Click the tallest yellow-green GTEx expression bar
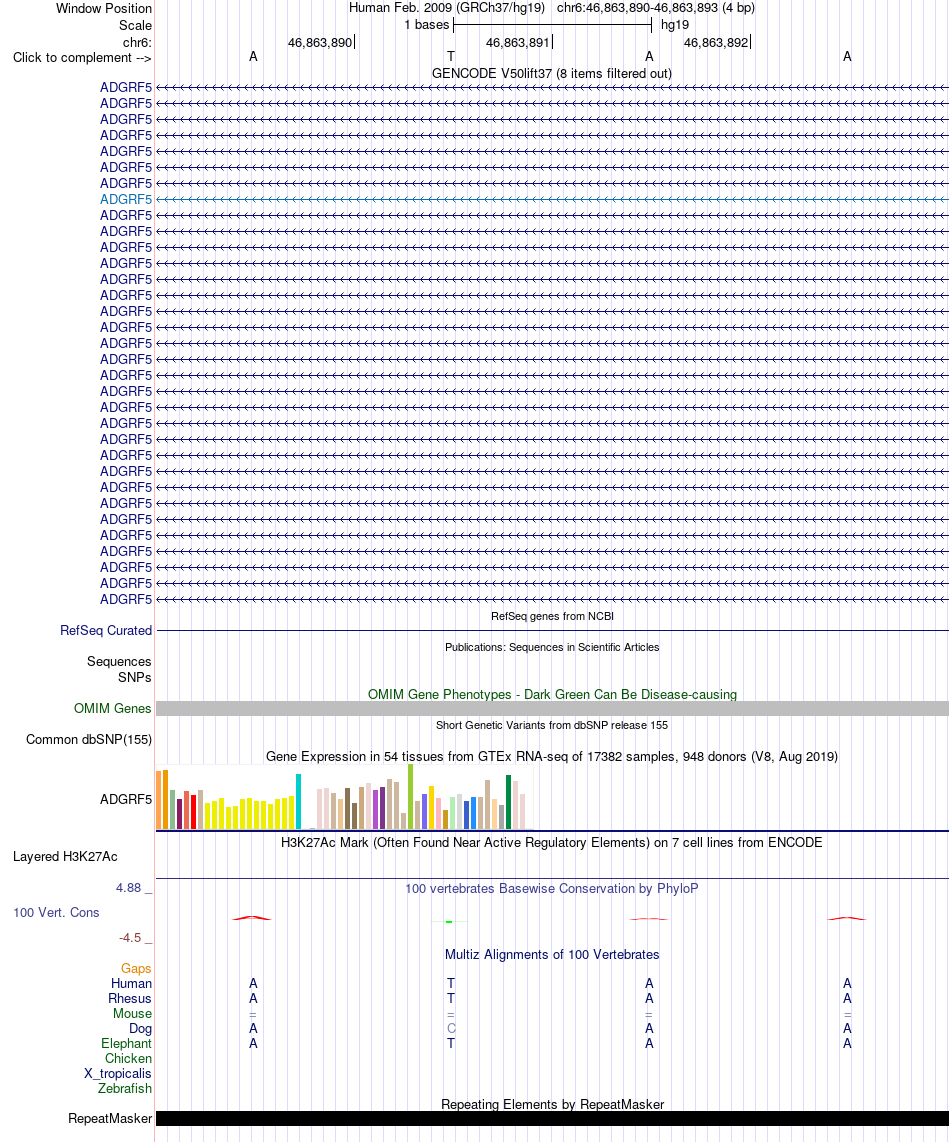This screenshot has width=950, height=1142. [410, 796]
